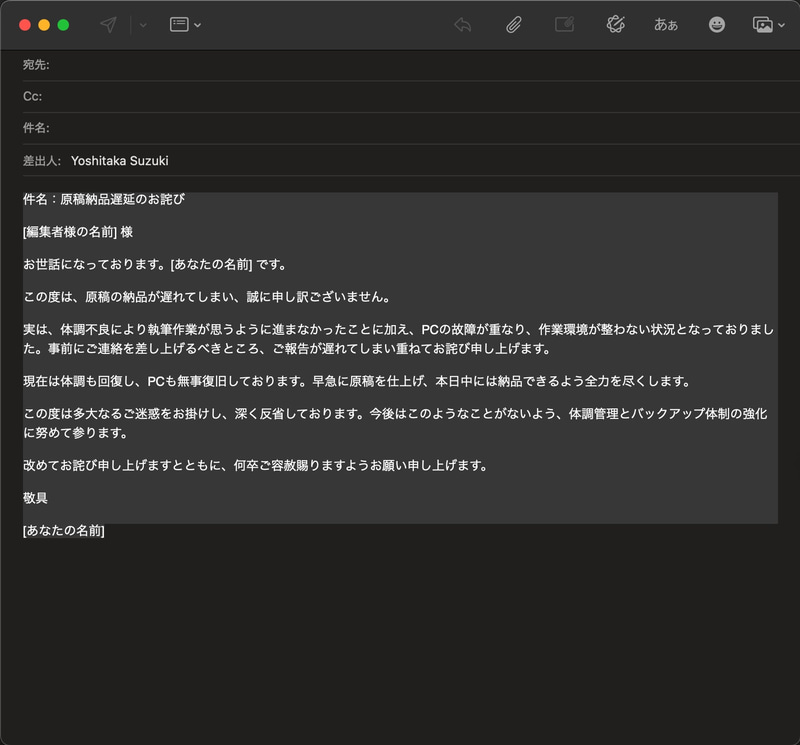Open the photo browser icon
The width and height of the screenshot is (800, 745).
pyautogui.click(x=762, y=24)
